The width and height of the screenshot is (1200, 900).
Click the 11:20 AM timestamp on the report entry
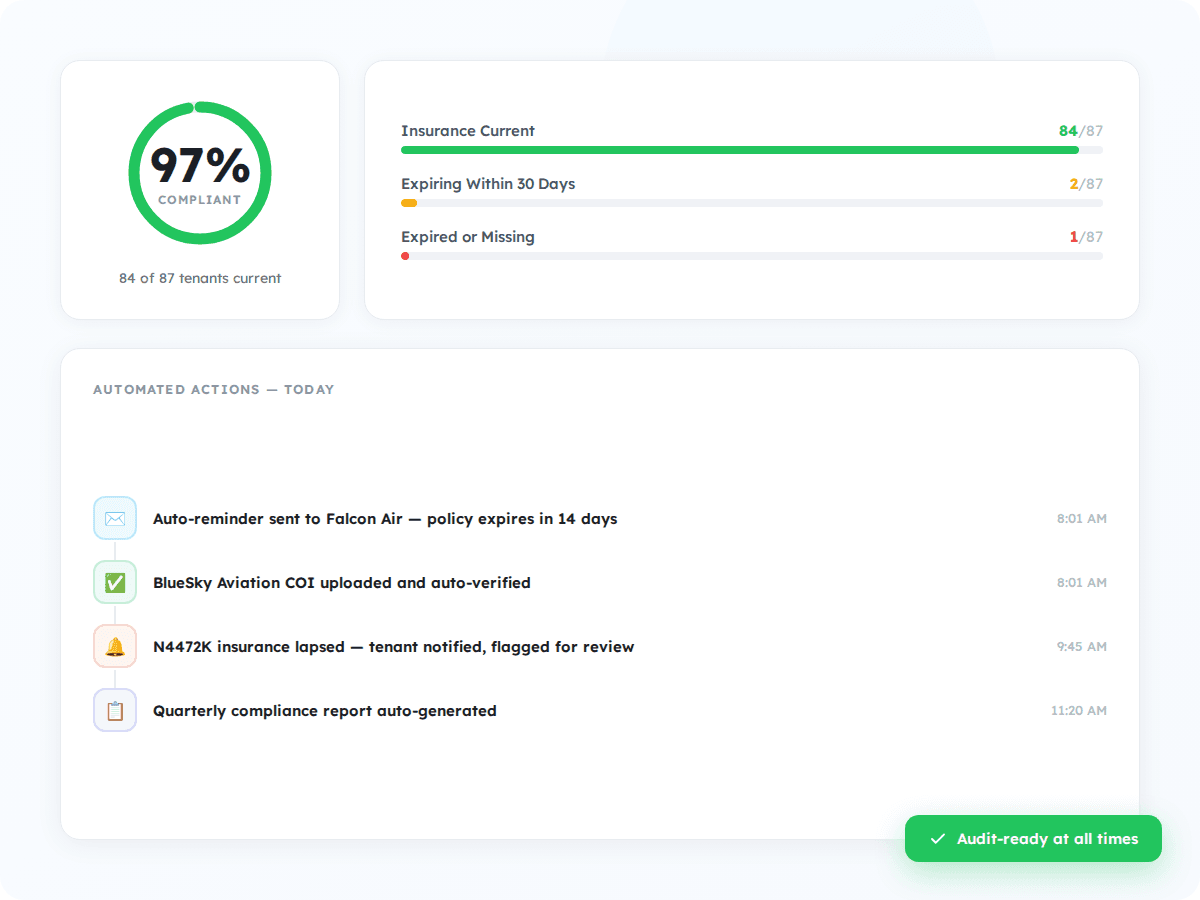point(1079,710)
